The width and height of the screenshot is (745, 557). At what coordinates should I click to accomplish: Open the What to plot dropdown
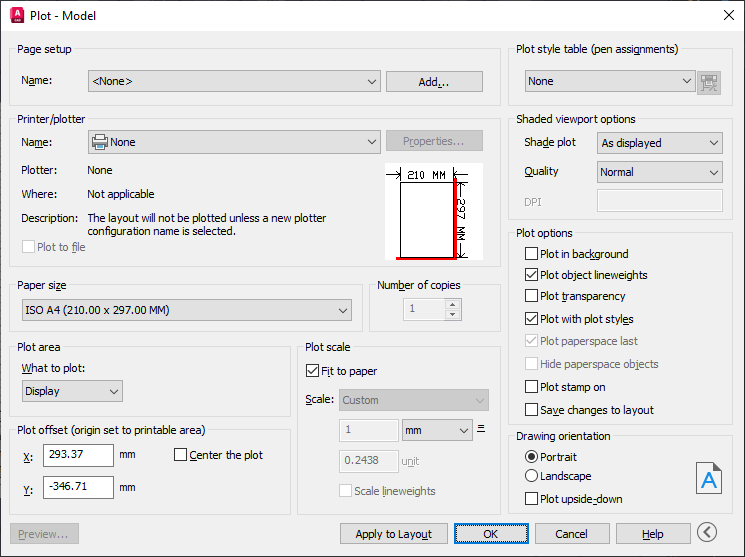coord(72,391)
